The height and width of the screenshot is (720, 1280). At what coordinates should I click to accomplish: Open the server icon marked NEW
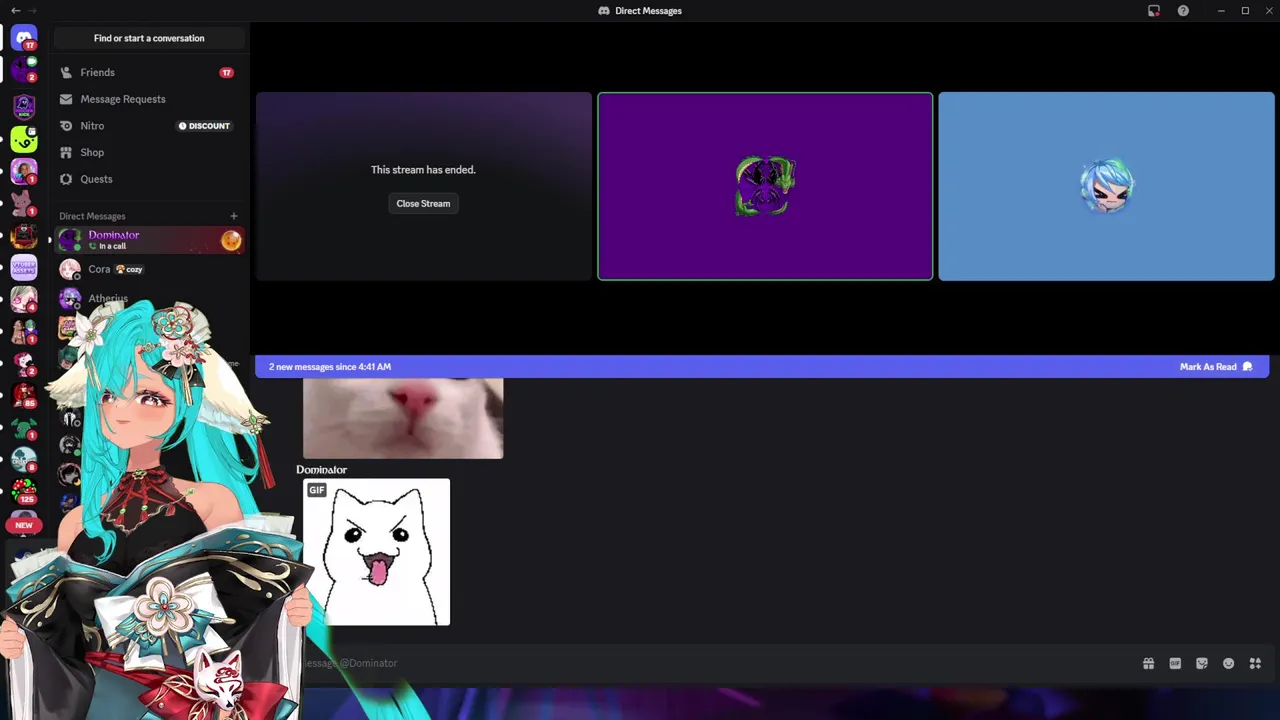(x=24, y=524)
